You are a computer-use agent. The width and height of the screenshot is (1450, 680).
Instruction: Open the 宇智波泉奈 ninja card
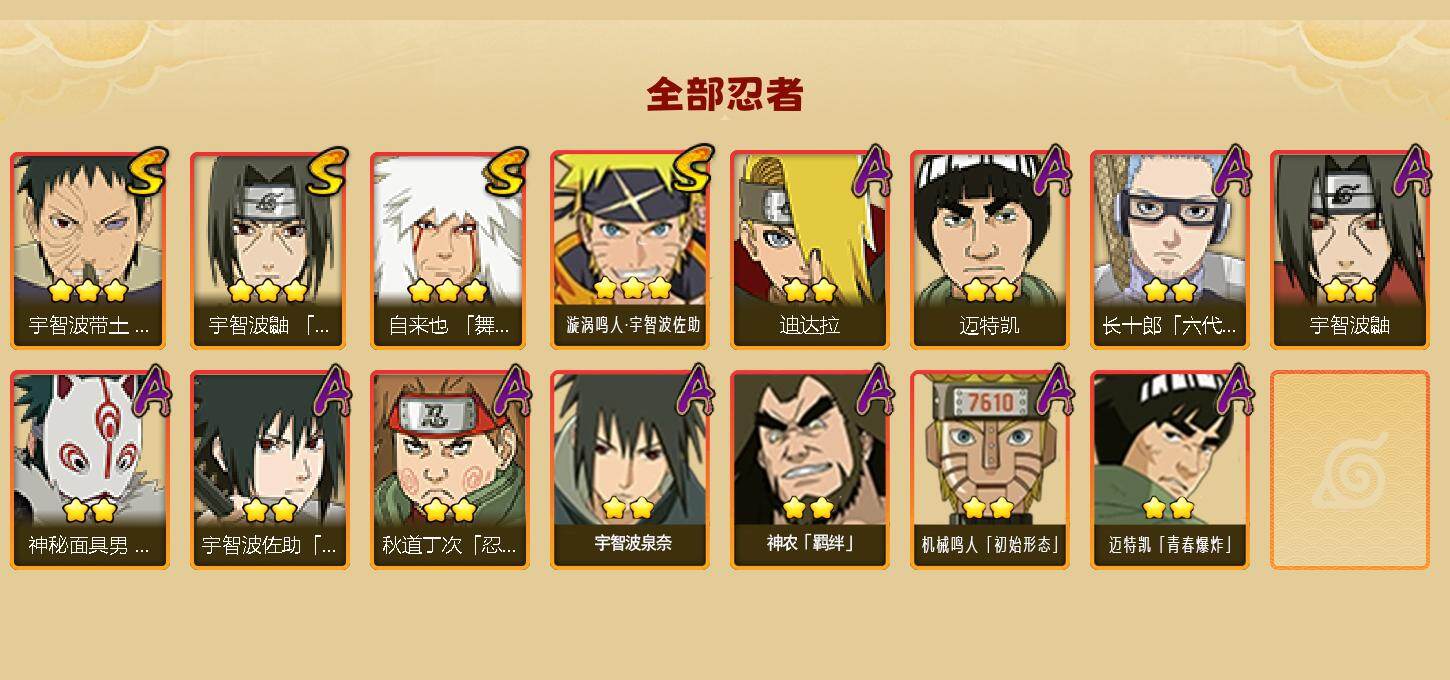click(x=630, y=470)
